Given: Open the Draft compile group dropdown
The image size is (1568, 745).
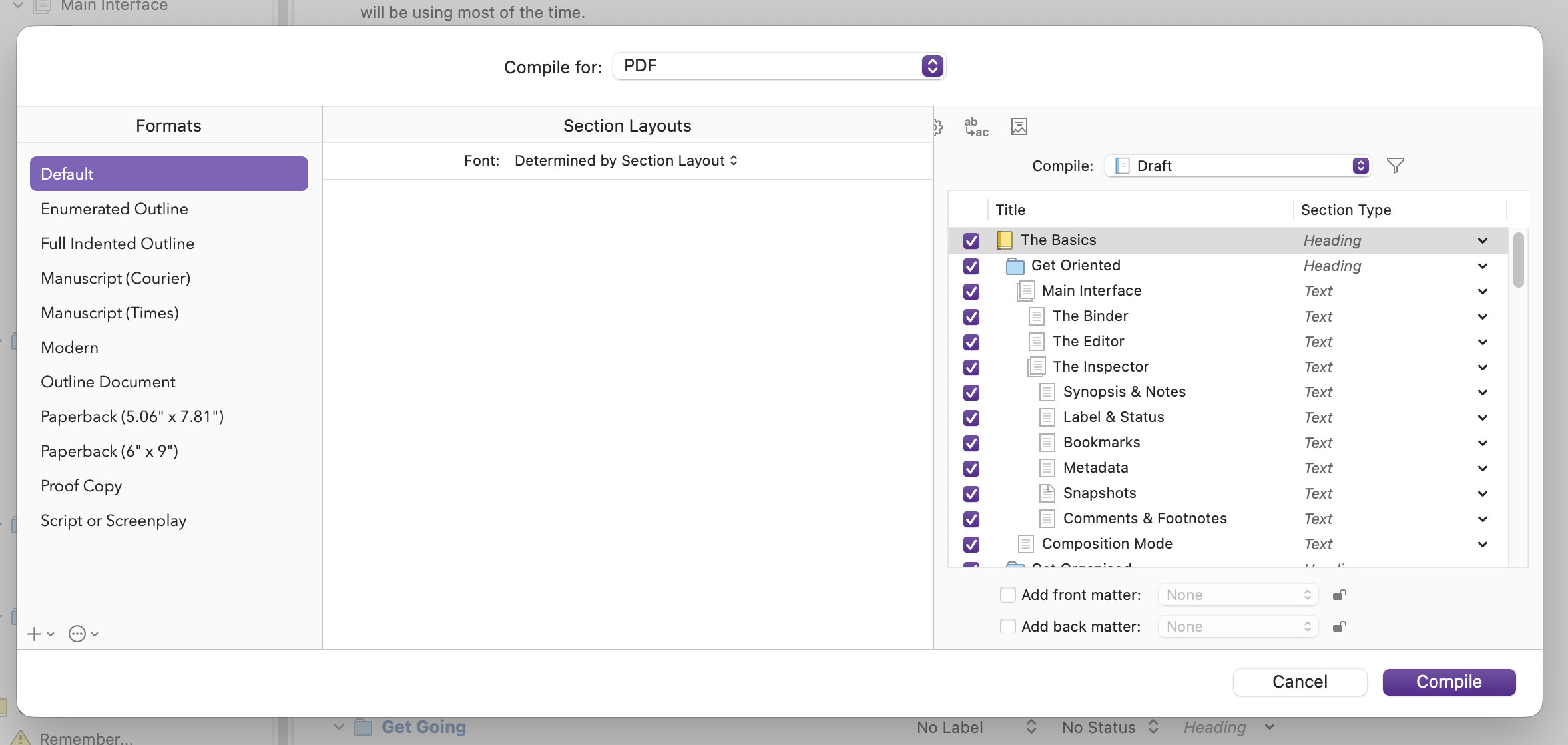Looking at the screenshot, I should click(x=1237, y=166).
